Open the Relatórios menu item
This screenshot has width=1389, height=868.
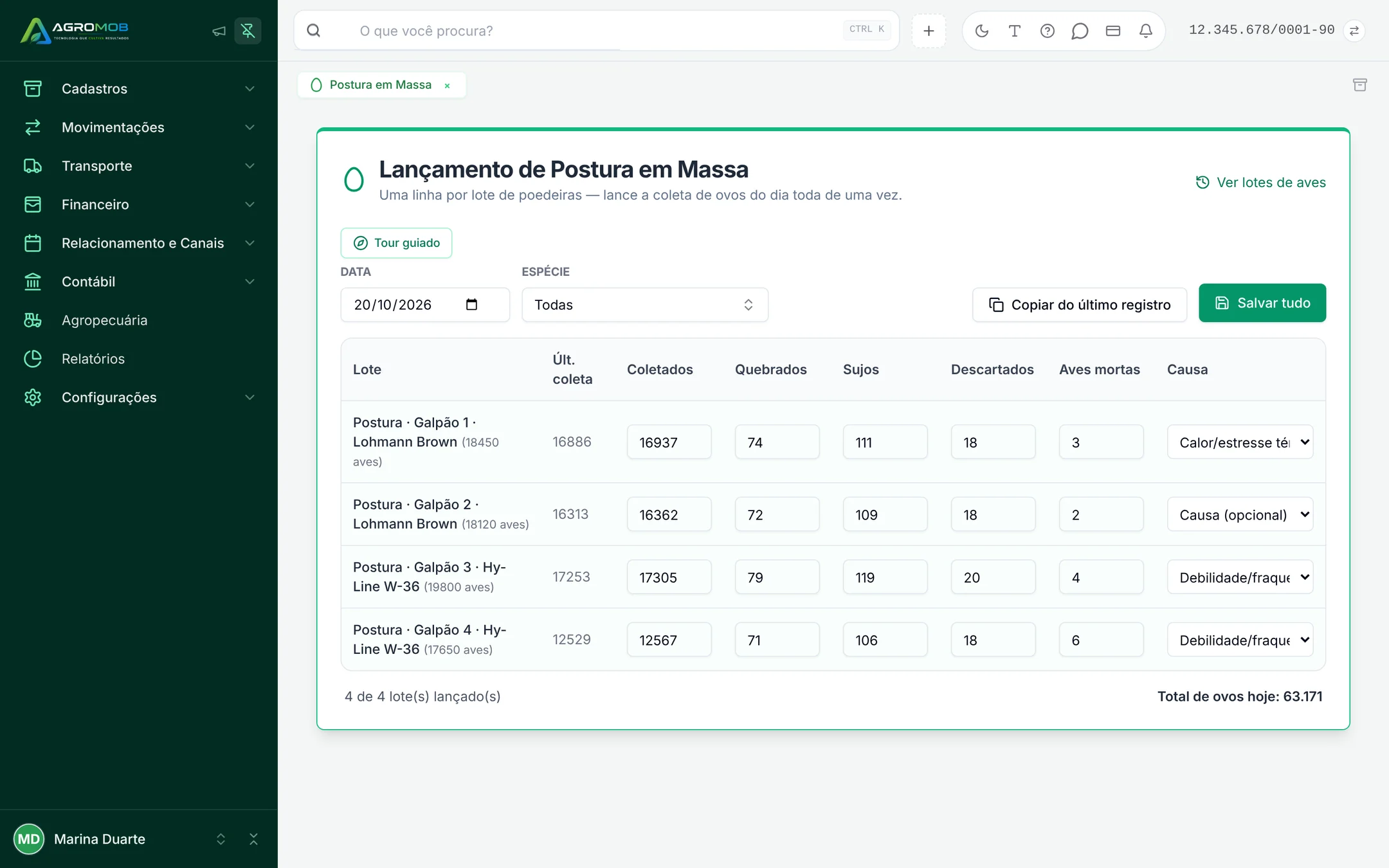(x=139, y=359)
